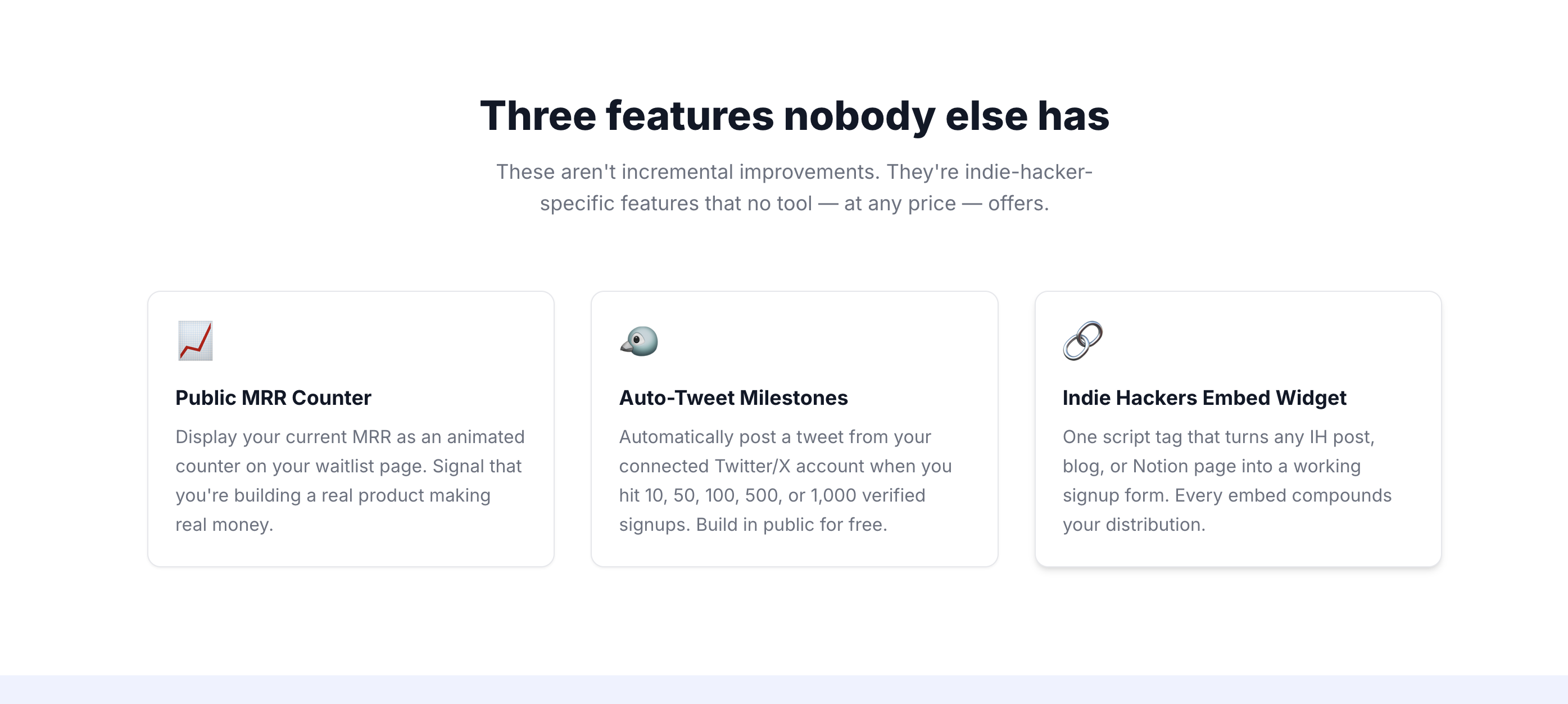This screenshot has width=1568, height=704.
Task: Choose the 'Indie Hackers Embed Widget' title
Action: click(x=1204, y=398)
